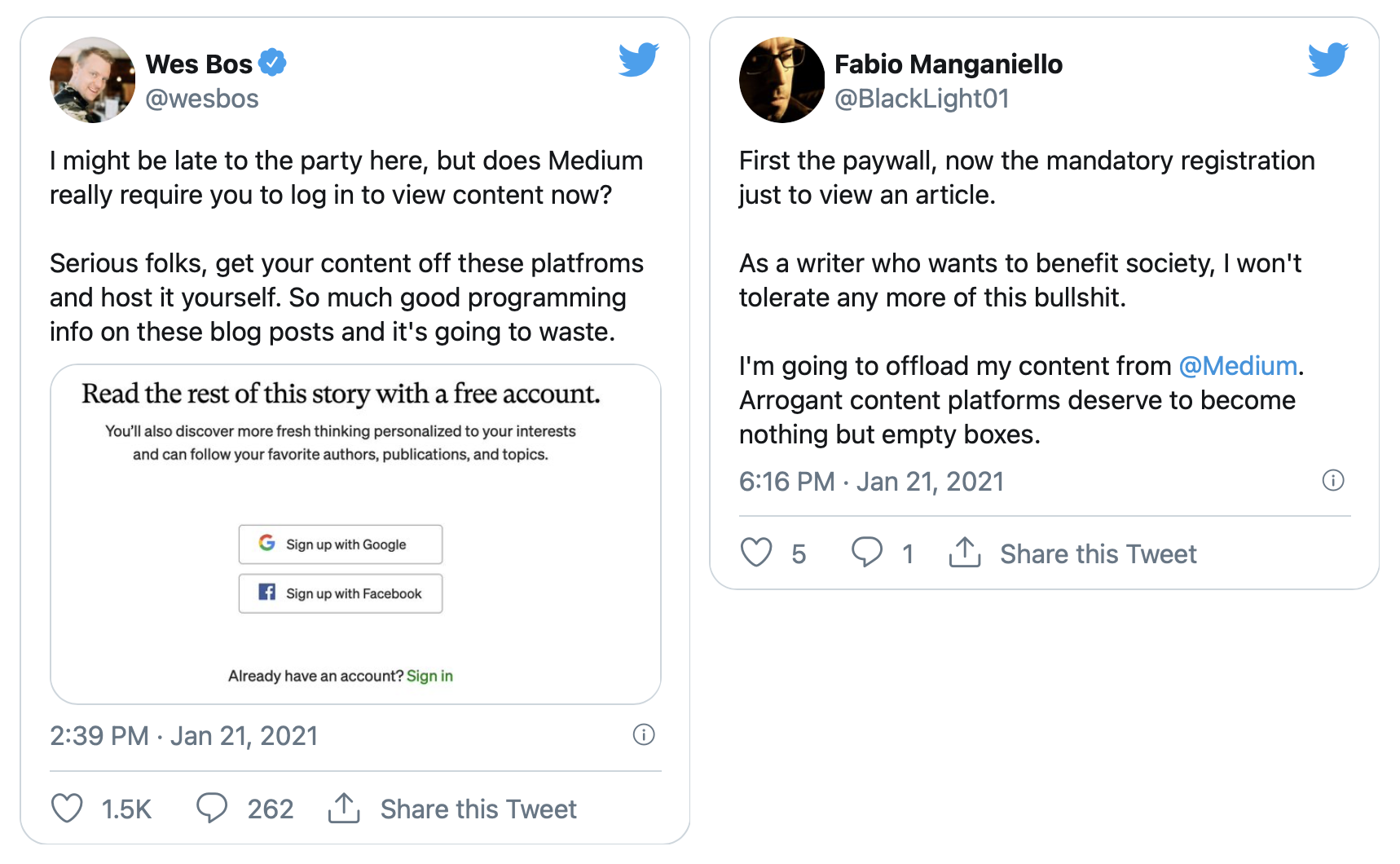Click Share this Tweet on Fabio's tweet
Screen dimensions: 1400x864
1098,554
